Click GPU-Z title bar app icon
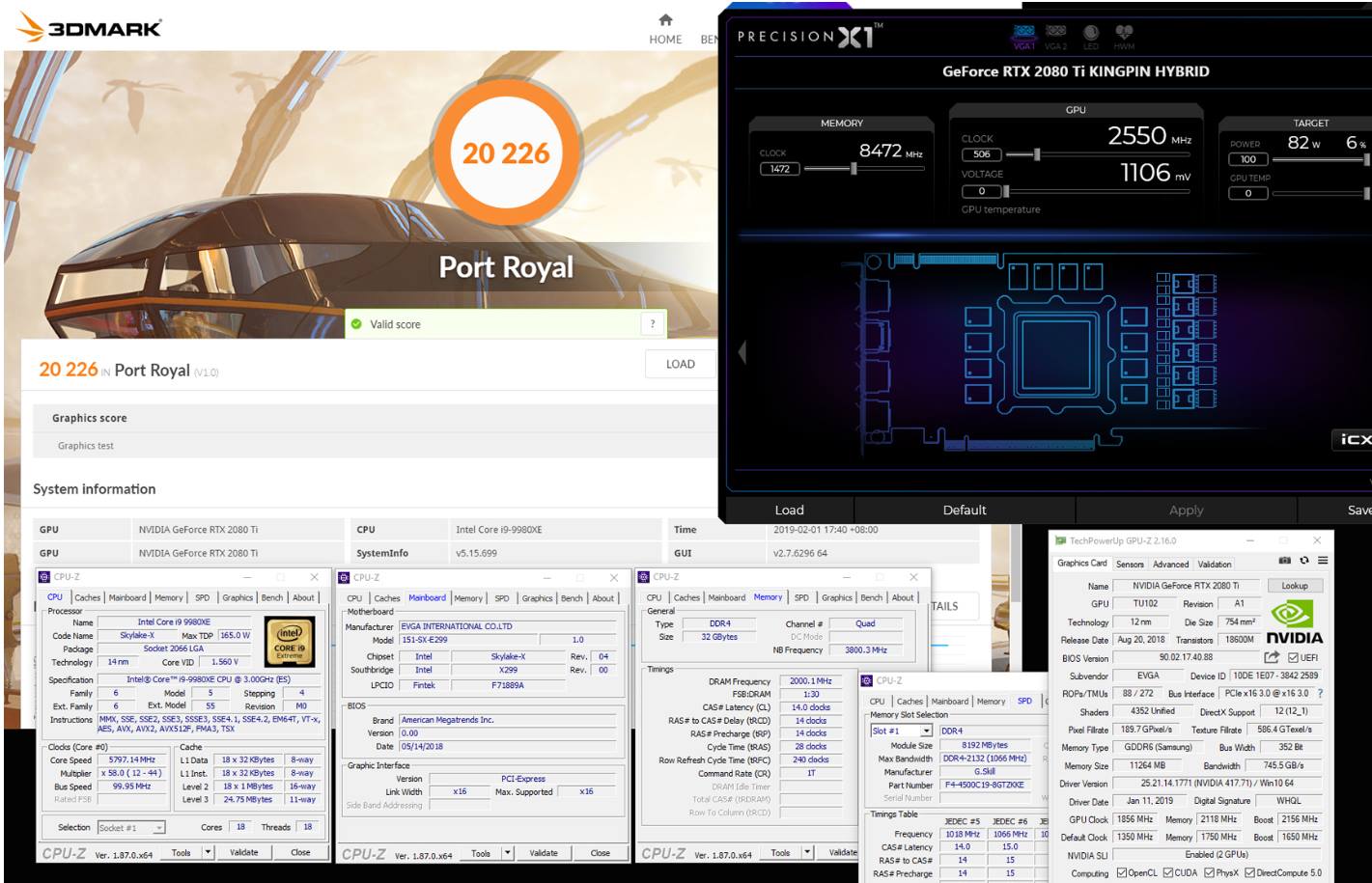 [1060, 540]
